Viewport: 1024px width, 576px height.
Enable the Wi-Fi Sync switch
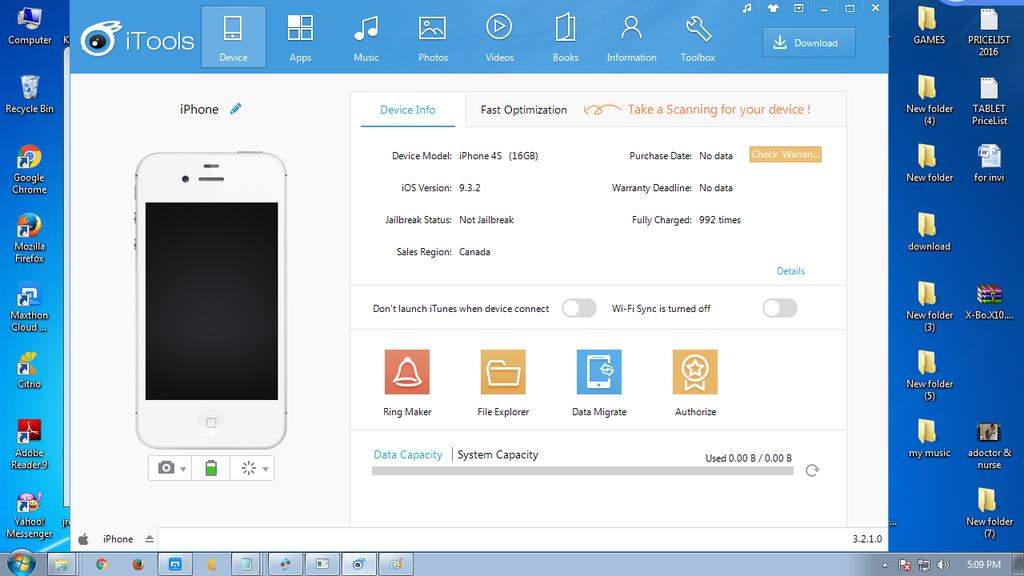[780, 308]
